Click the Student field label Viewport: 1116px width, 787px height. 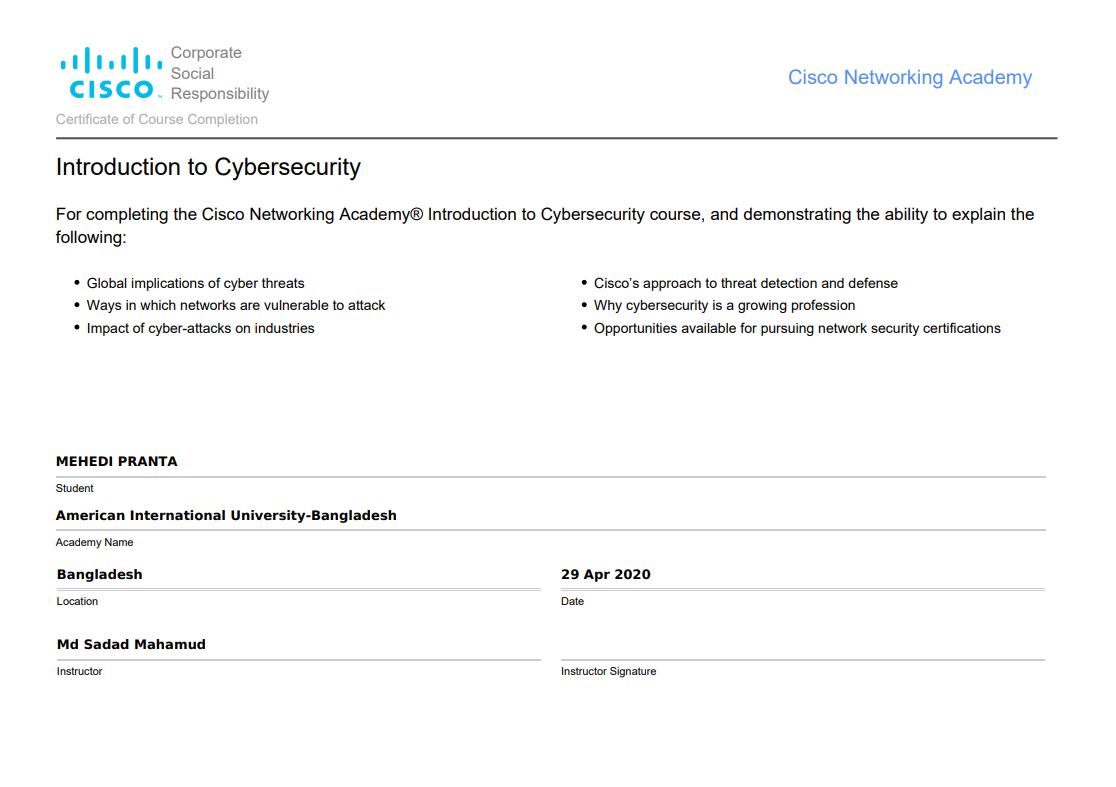coord(75,488)
